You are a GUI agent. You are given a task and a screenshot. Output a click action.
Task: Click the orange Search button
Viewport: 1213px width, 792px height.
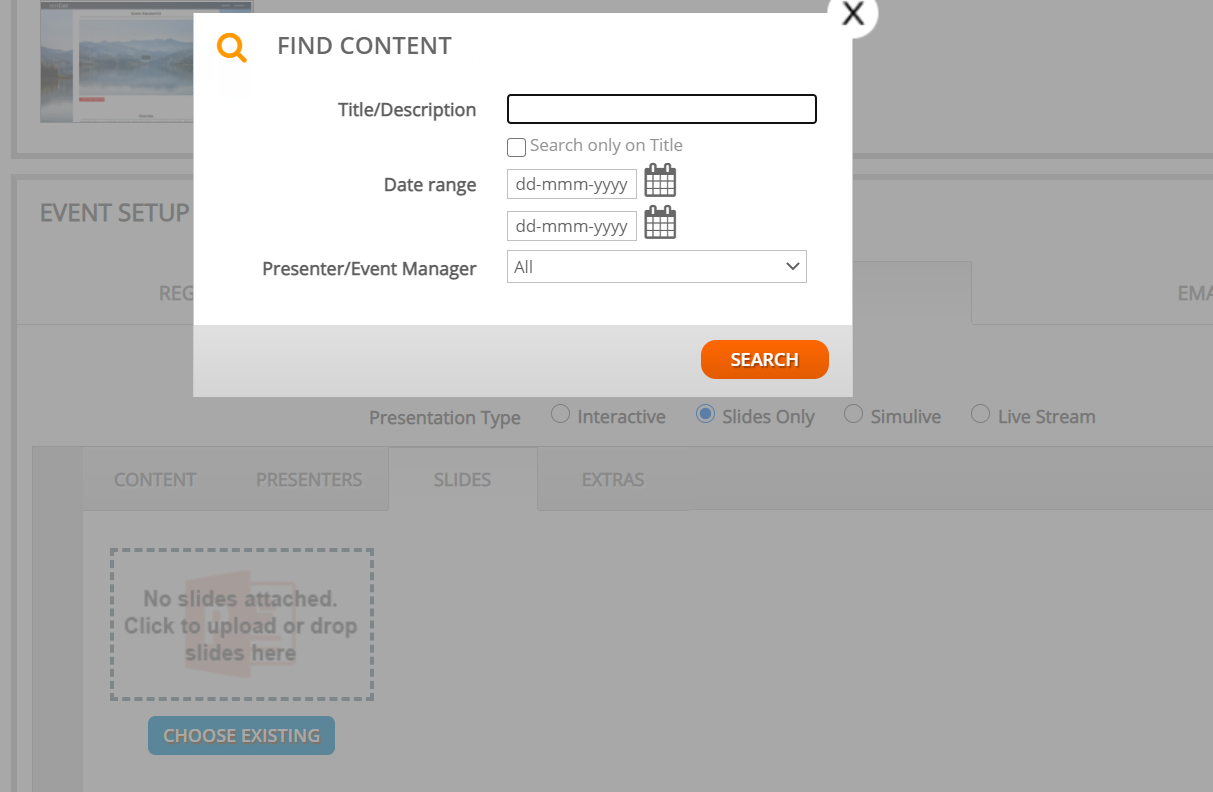point(765,360)
